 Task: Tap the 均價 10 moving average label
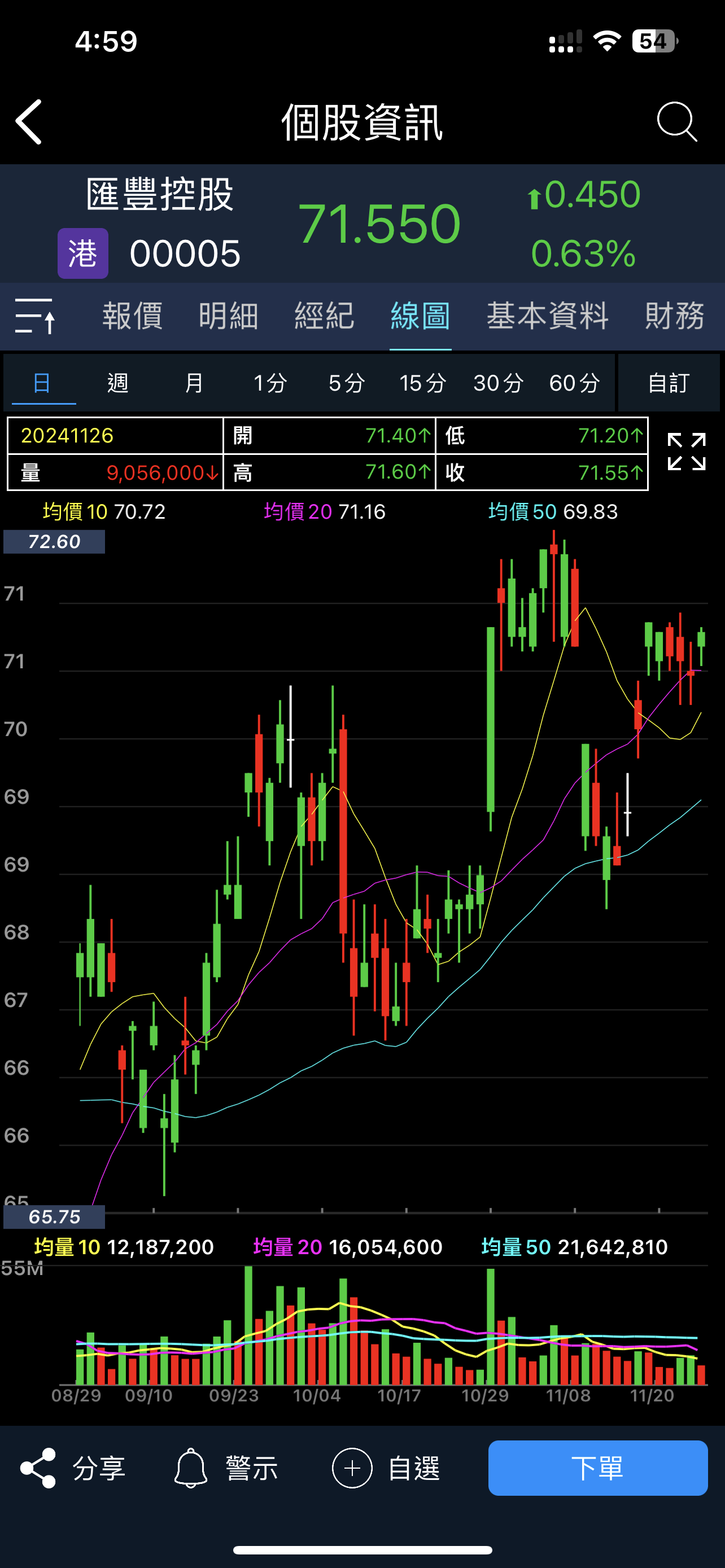pyautogui.click(x=75, y=511)
